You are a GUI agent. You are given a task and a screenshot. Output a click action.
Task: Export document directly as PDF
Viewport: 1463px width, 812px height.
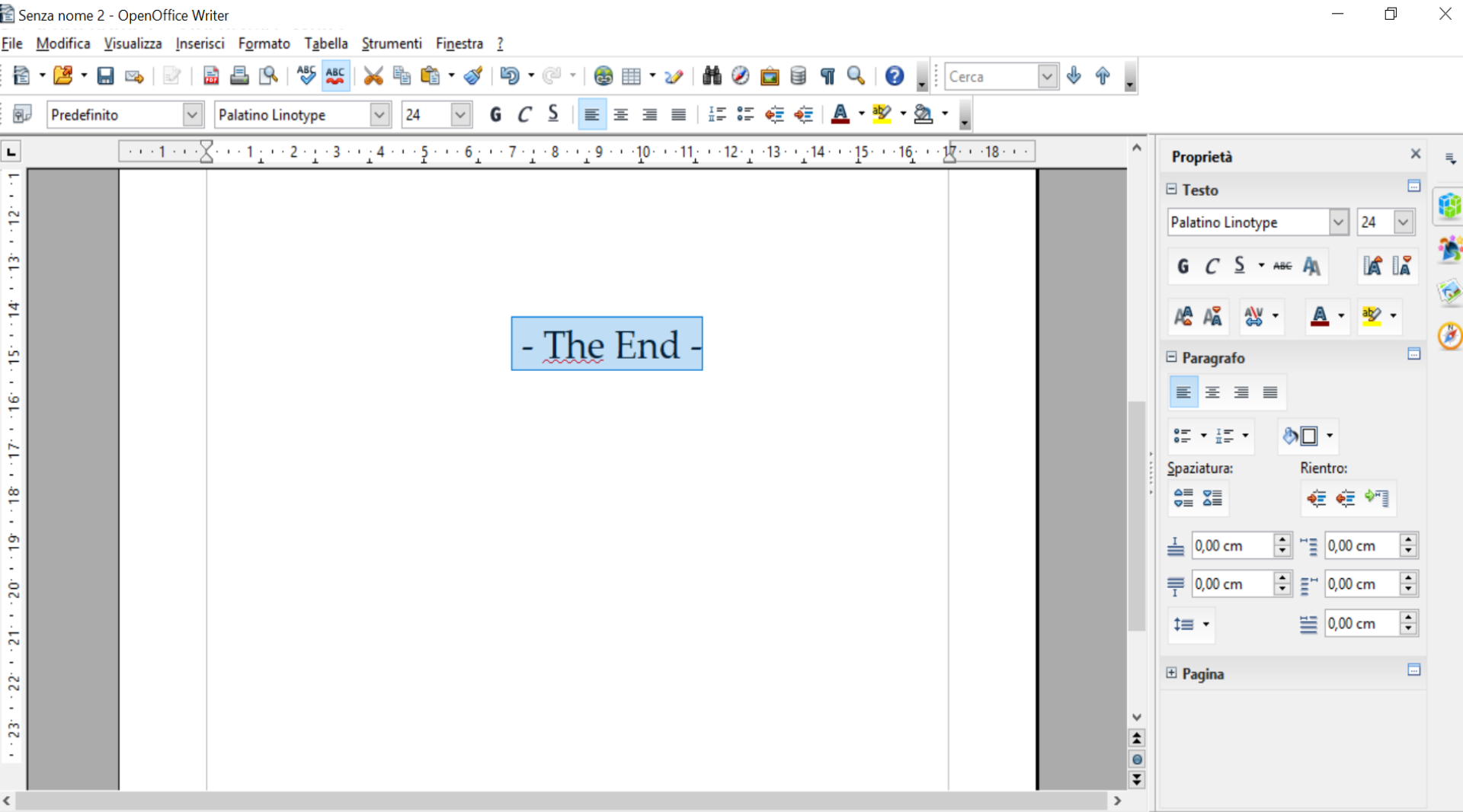point(211,76)
